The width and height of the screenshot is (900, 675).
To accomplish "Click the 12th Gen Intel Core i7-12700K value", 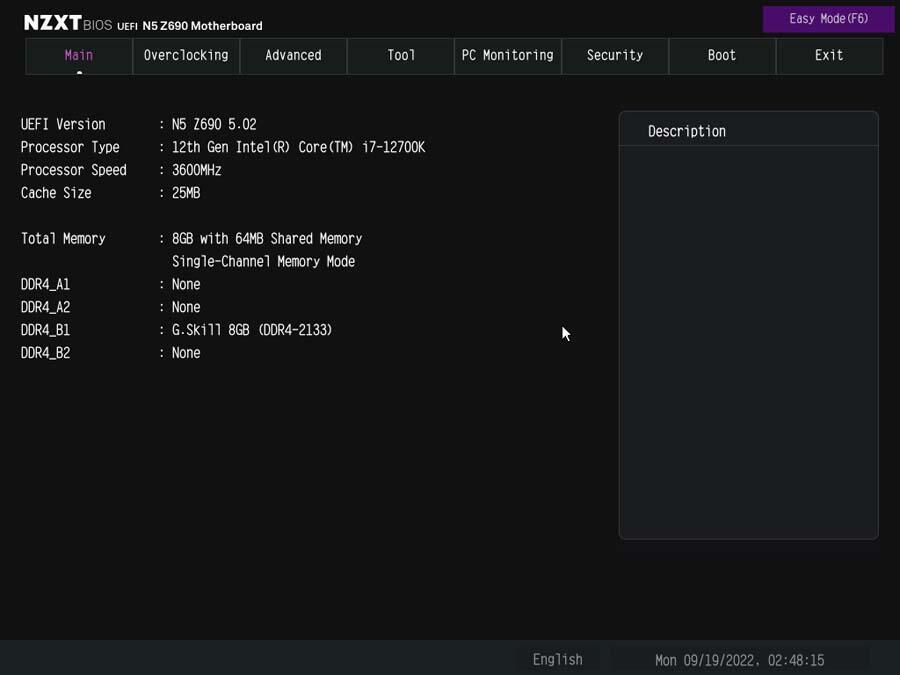I will coord(298,148).
